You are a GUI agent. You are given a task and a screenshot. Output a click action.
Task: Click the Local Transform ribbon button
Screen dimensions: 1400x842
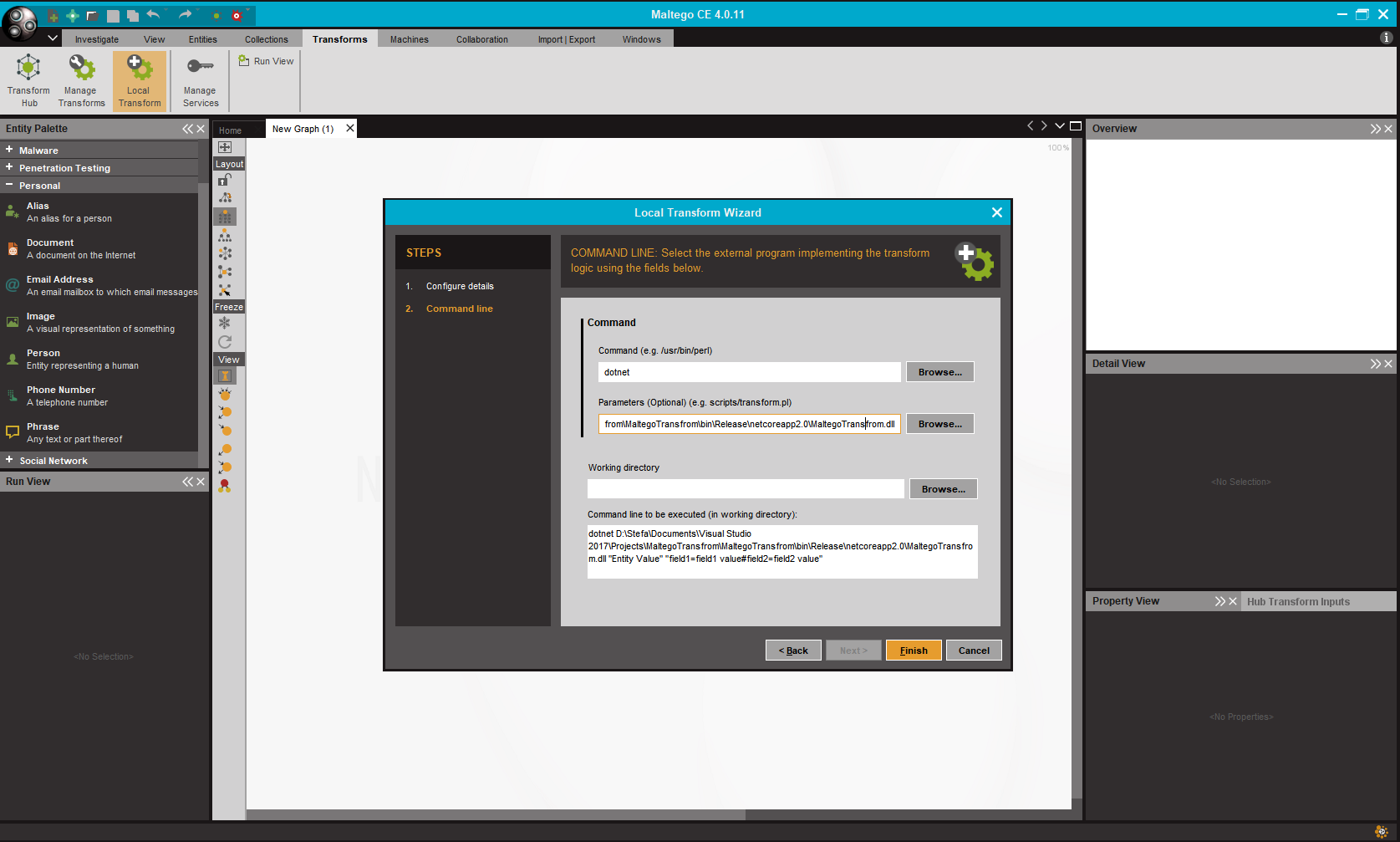click(139, 80)
